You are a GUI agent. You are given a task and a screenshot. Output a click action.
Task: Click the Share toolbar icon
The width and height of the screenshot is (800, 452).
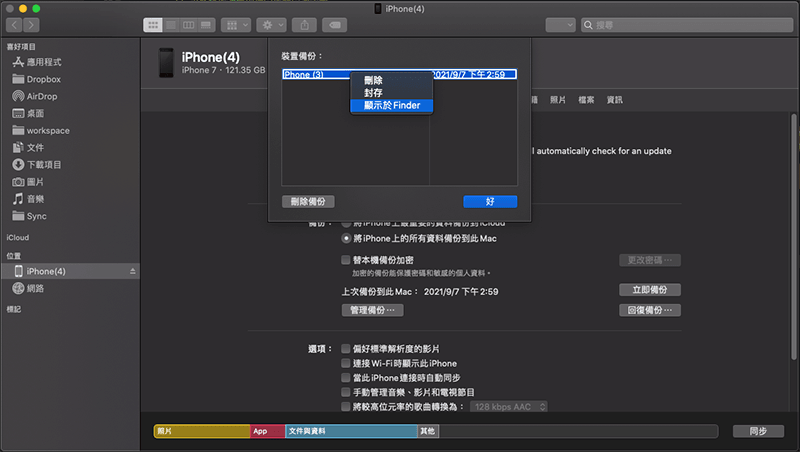coord(305,25)
